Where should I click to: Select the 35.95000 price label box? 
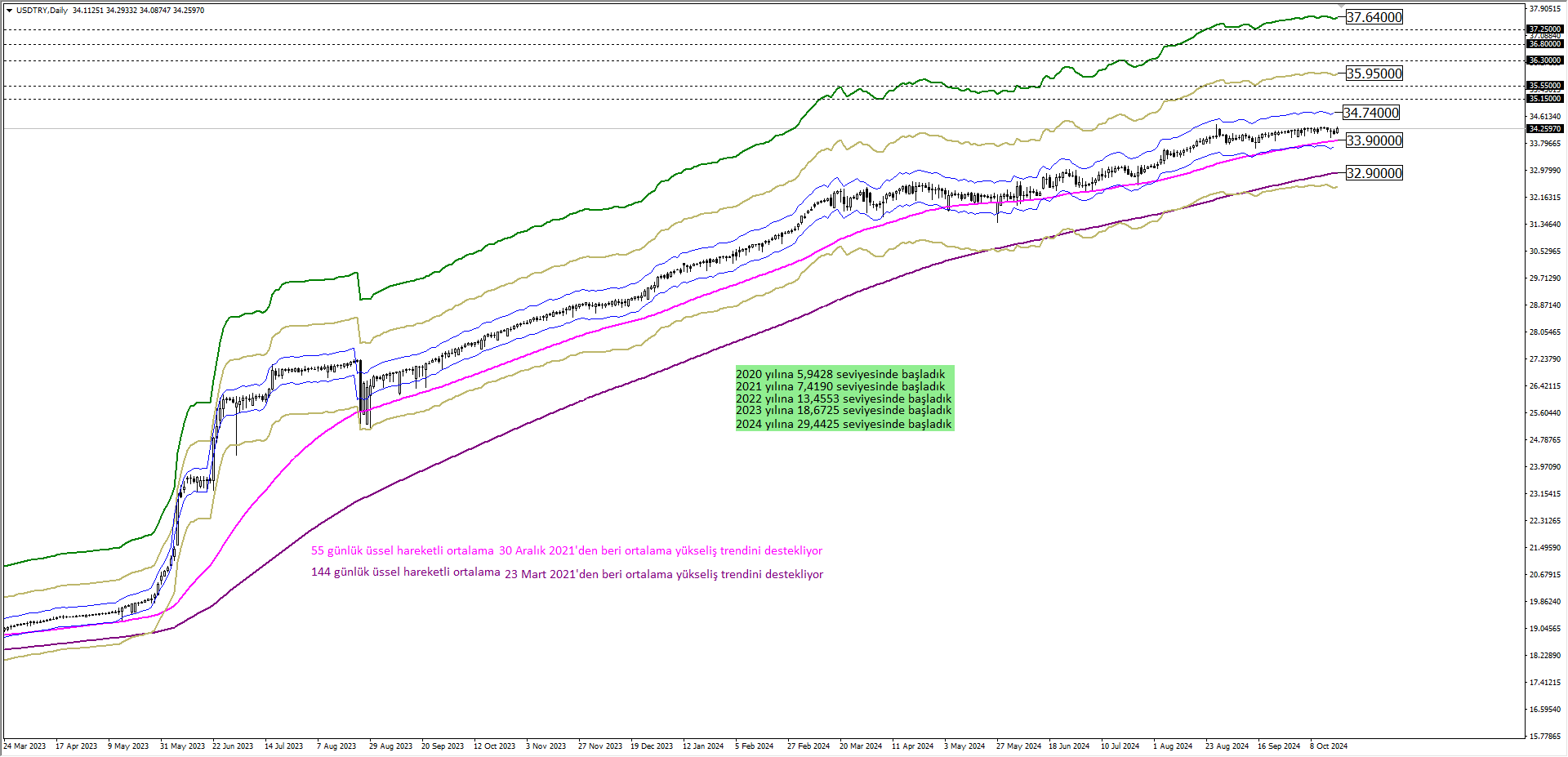click(x=1374, y=73)
